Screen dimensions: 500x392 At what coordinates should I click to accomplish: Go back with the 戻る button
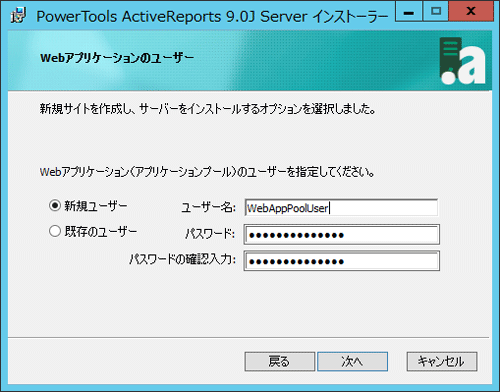(280, 361)
